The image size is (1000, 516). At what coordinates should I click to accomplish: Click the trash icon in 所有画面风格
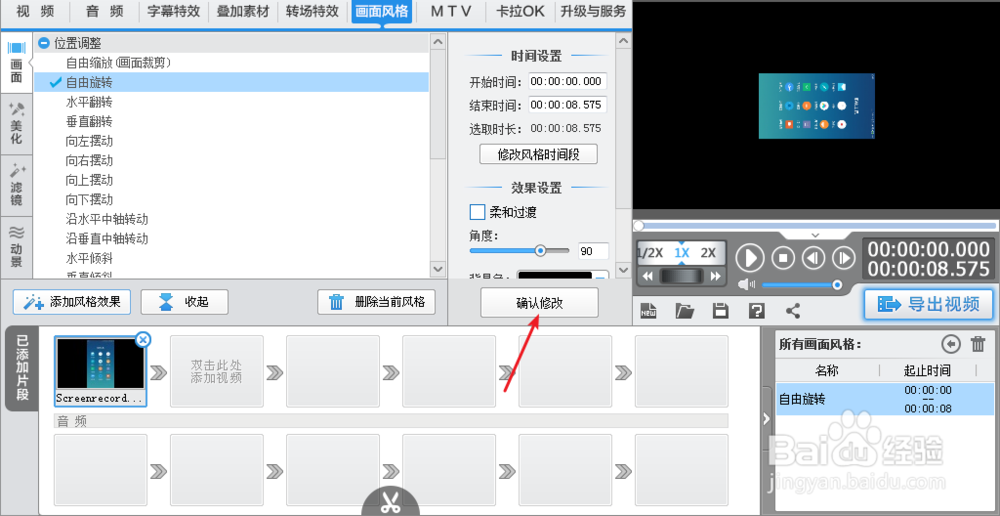(x=978, y=344)
